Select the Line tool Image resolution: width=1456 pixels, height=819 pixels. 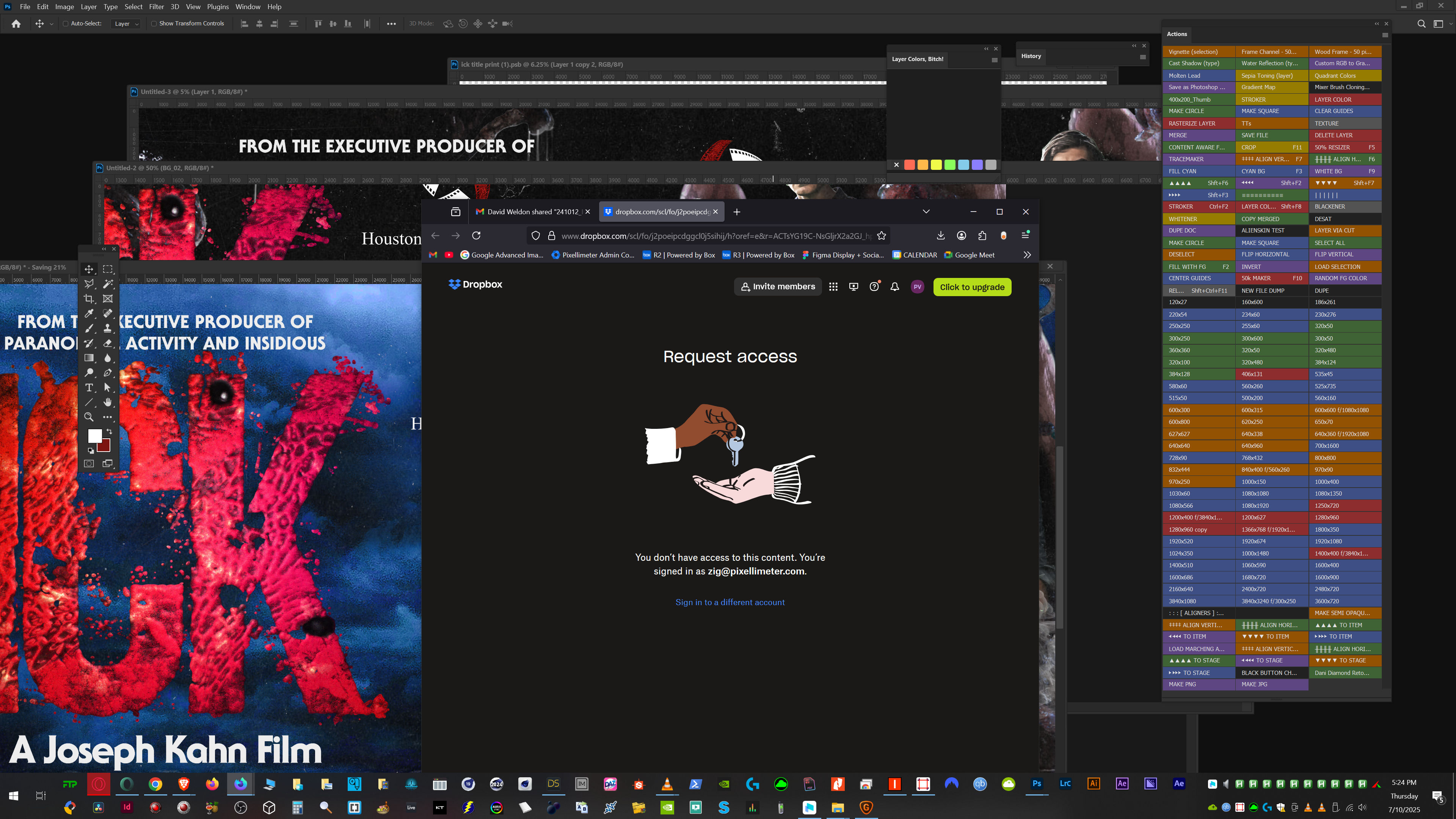click(89, 402)
